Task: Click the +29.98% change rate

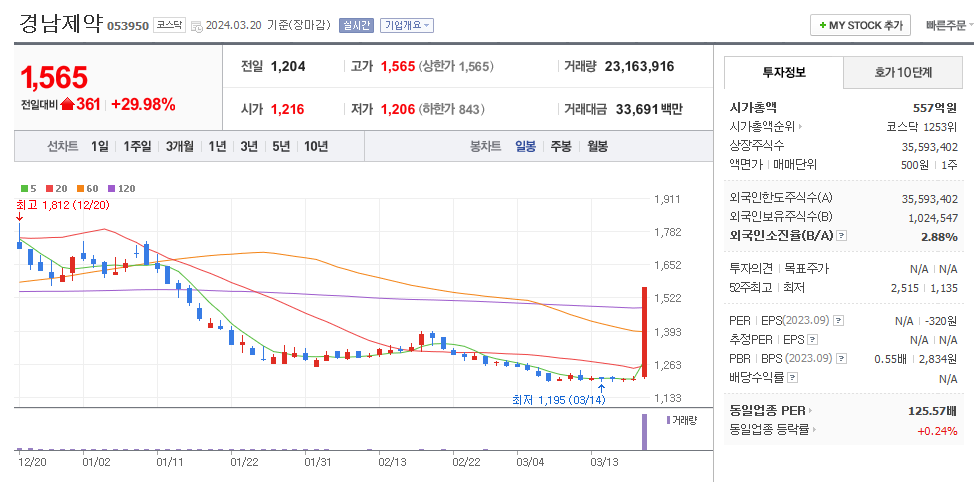Action: [143, 105]
